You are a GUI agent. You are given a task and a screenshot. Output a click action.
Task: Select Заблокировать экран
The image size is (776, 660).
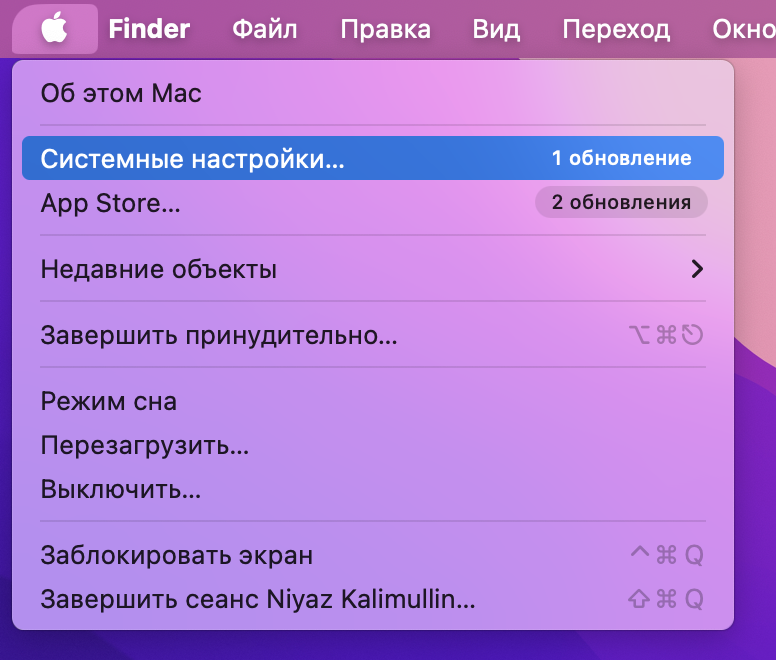[177, 555]
